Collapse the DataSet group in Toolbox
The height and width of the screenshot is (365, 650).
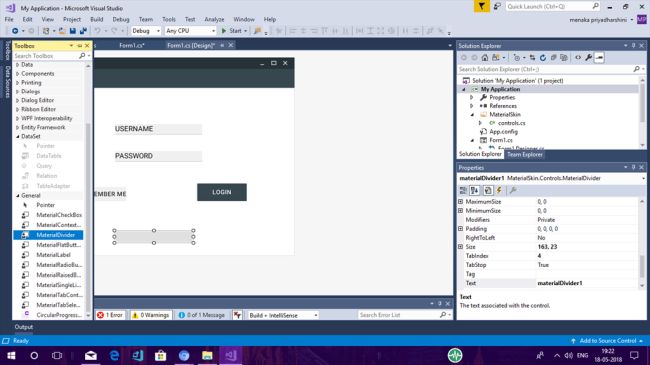(x=17, y=136)
